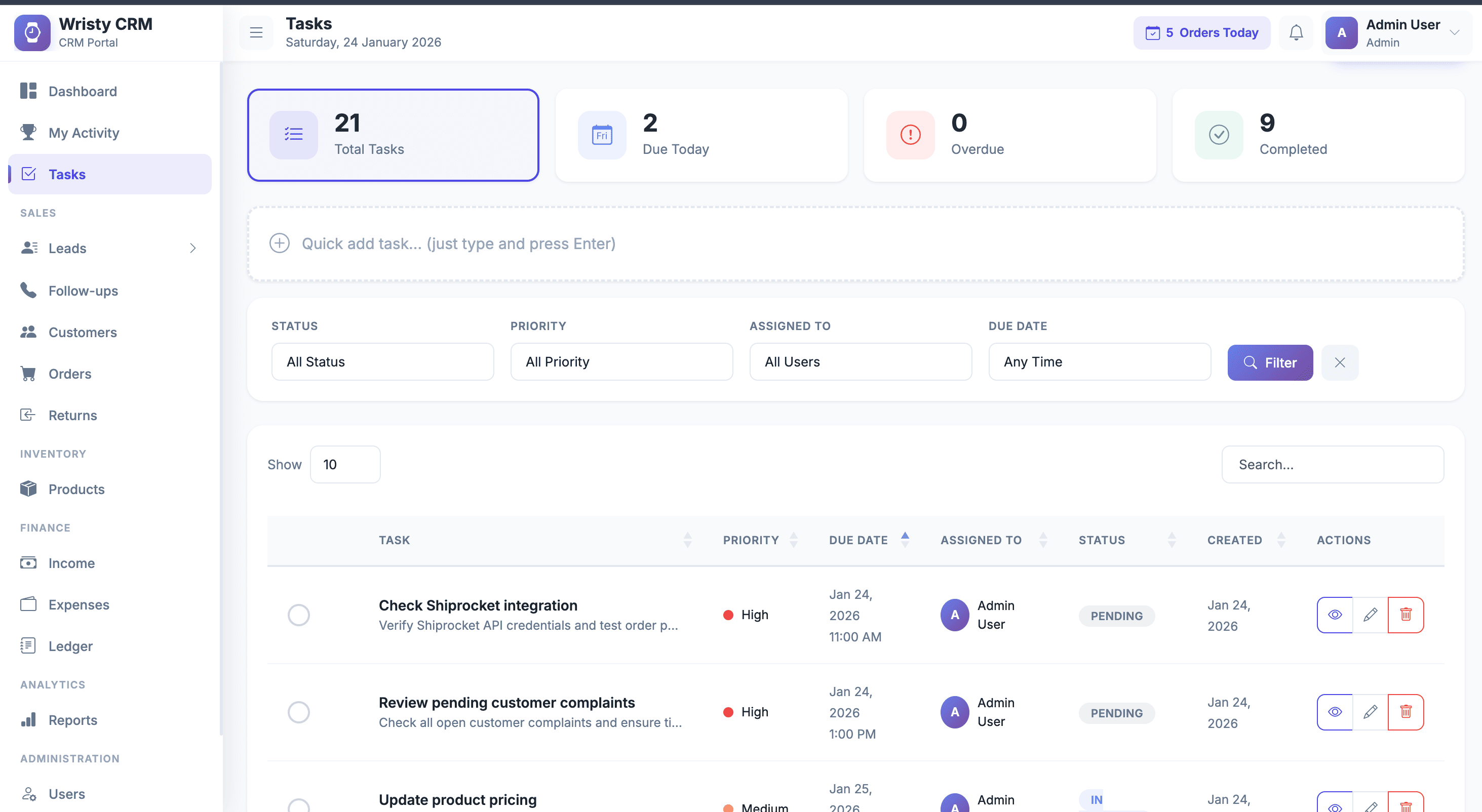Edit Review pending customer complaints task
The width and height of the screenshot is (1482, 812).
[x=1371, y=712]
